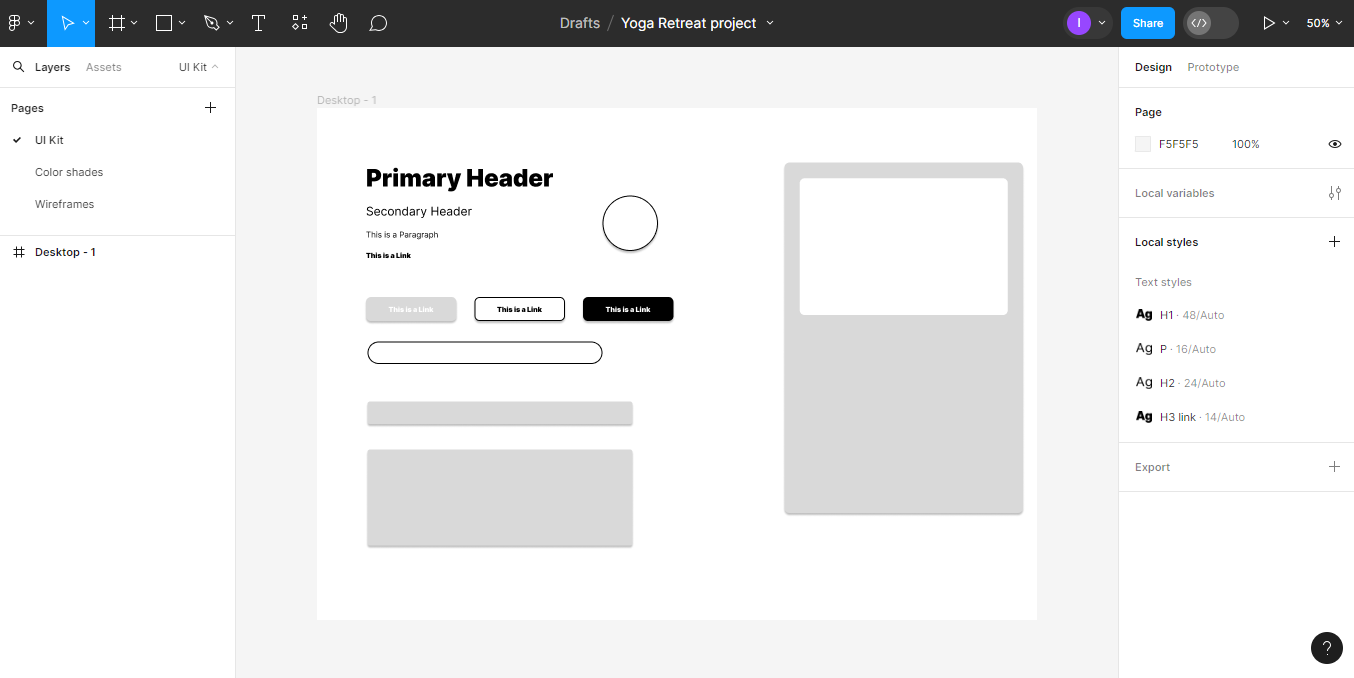The width and height of the screenshot is (1354, 678).
Task: Open the Pen tool dropdown arrow
Action: tap(230, 23)
